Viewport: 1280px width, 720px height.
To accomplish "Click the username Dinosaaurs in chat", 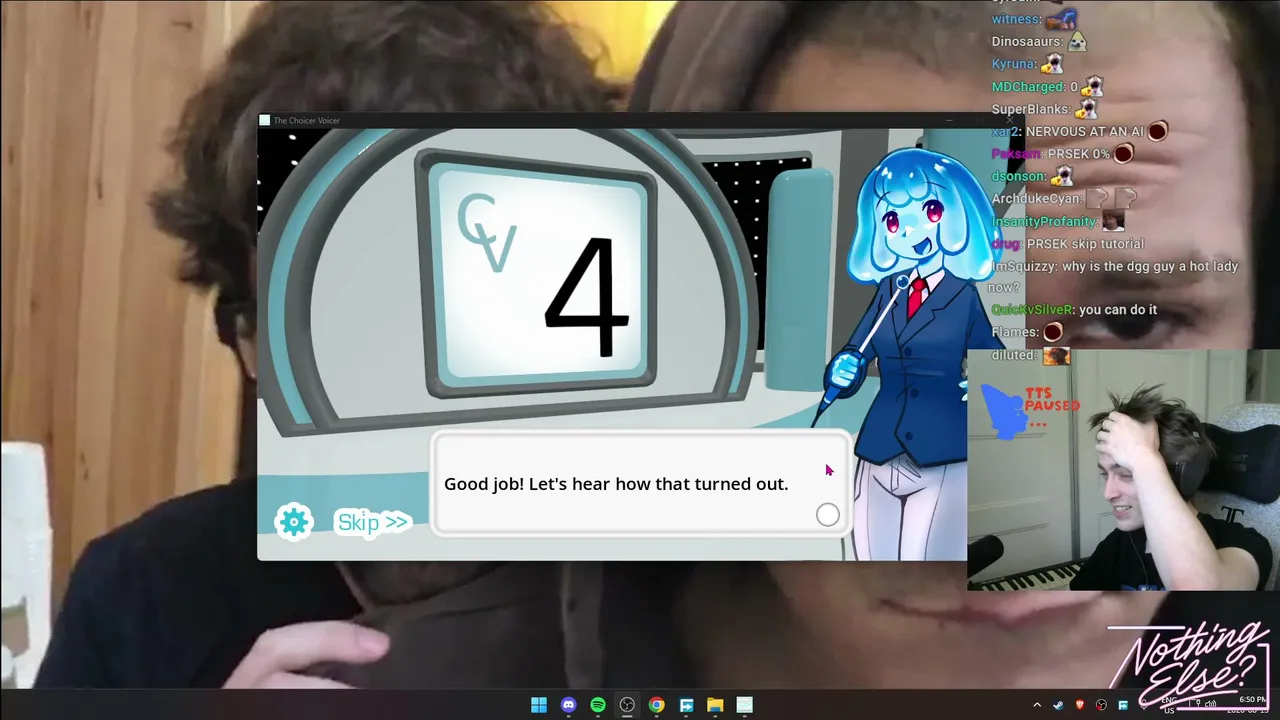I will [x=1025, y=42].
